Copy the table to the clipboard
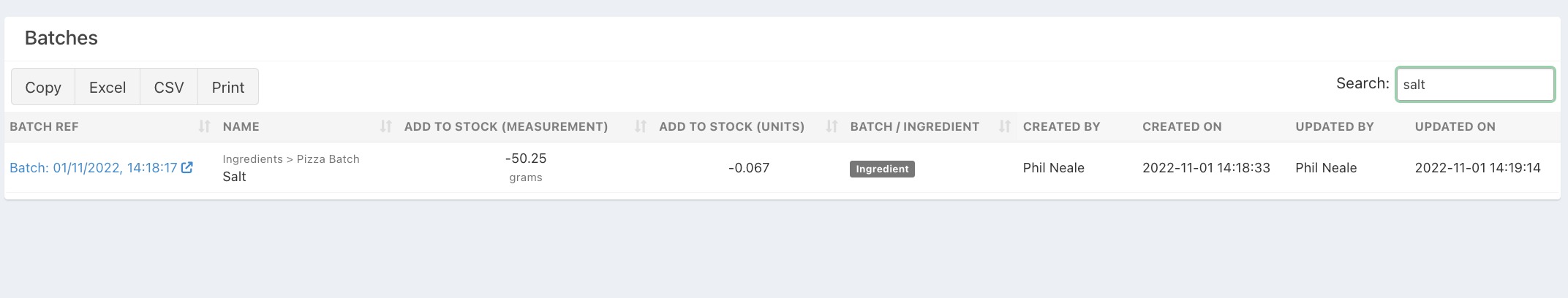Image resolution: width=1568 pixels, height=298 pixels. (43, 88)
